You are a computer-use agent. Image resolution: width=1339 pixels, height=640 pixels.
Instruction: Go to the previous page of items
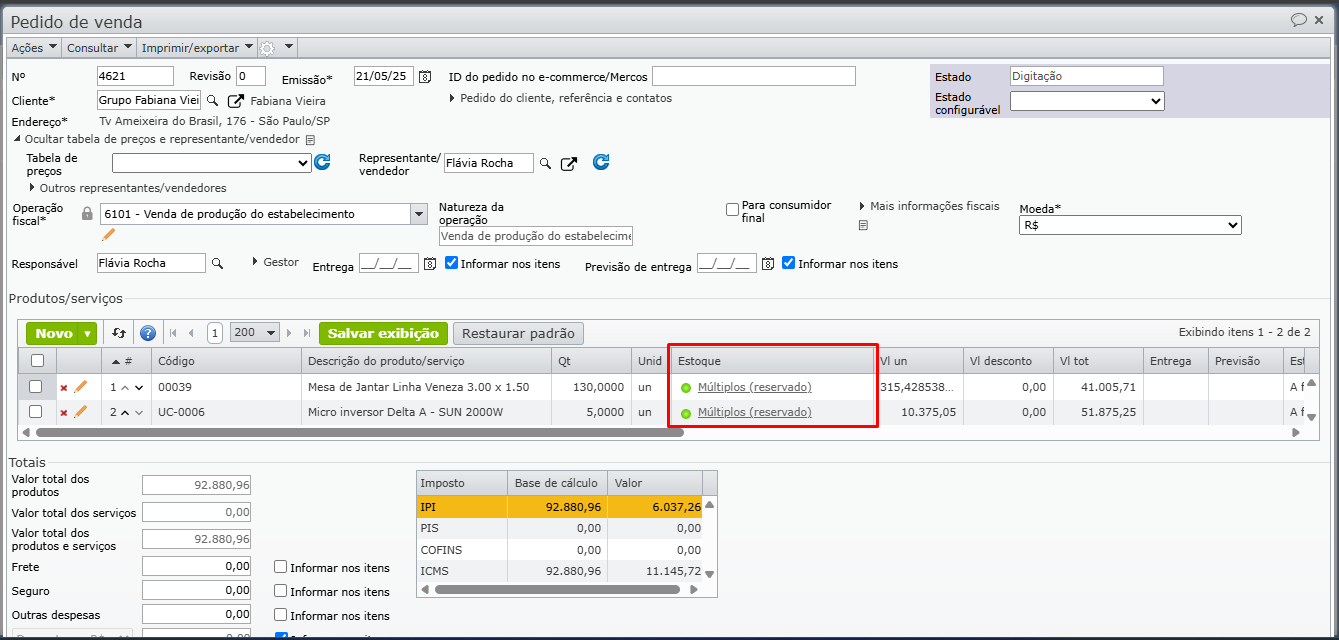coord(192,333)
